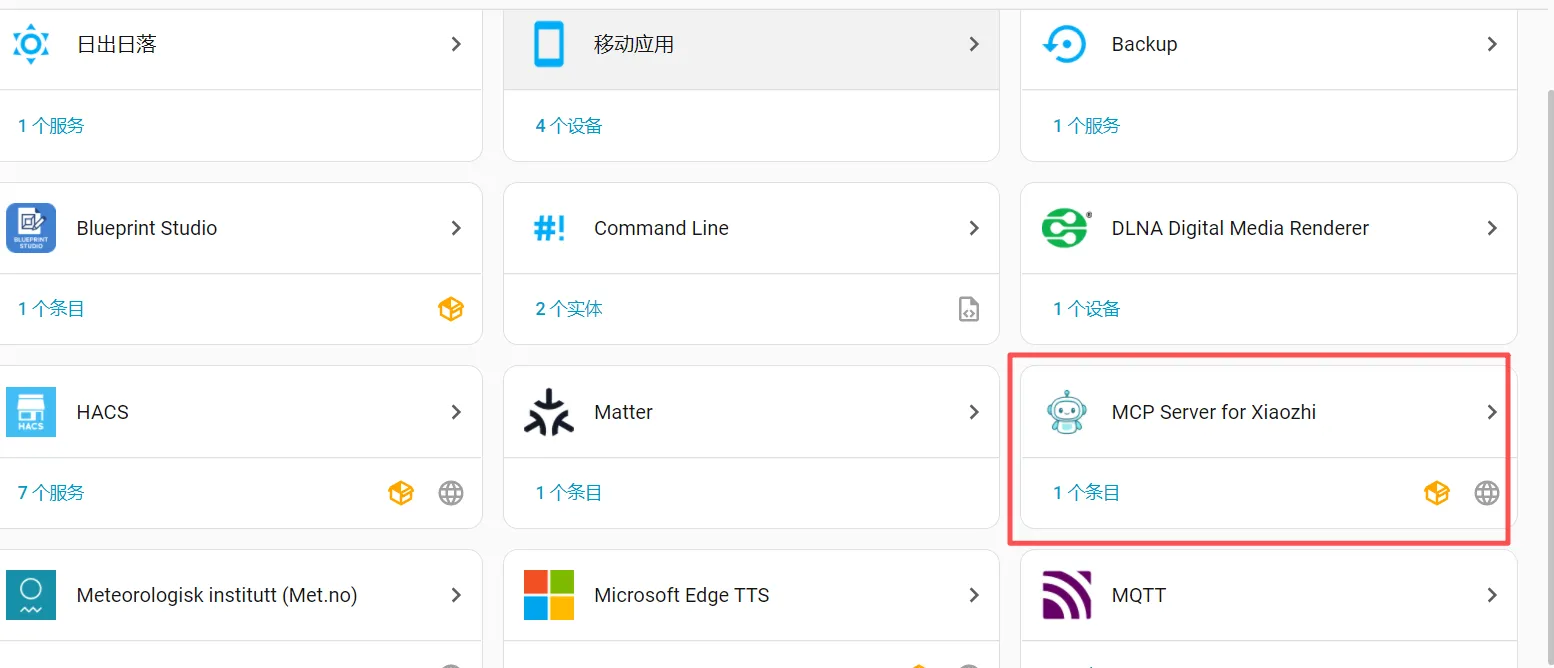Image resolution: width=1554 pixels, height=668 pixels.
Task: Click the custom integration box icon in Blueprint Studio card
Action: coord(451,309)
